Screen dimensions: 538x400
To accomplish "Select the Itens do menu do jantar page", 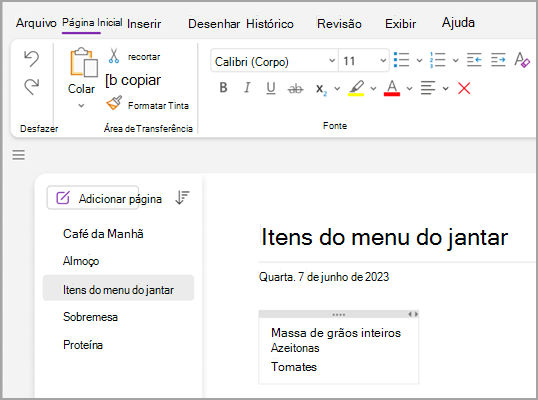I will tap(118, 288).
